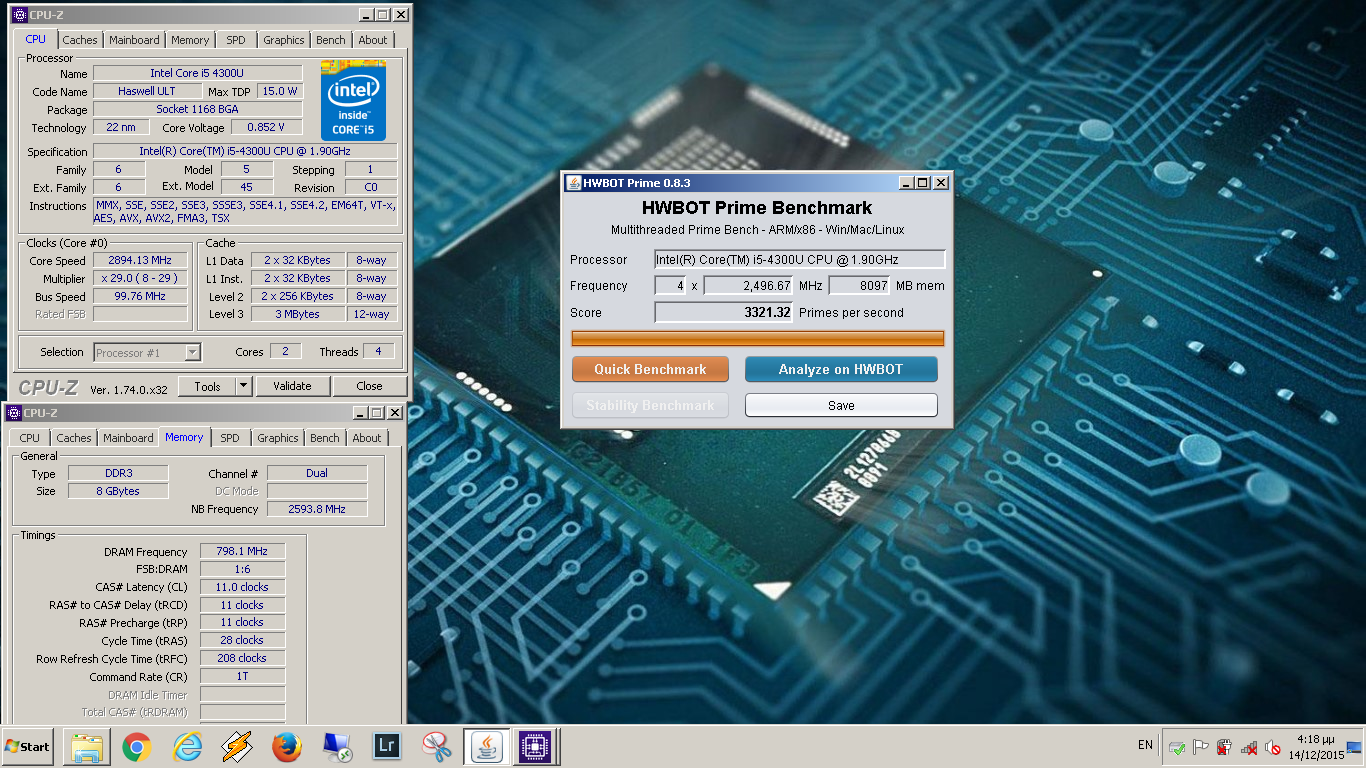Click the Level 3 cache value 3 MBytes
This screenshot has width=1366, height=768.
(x=298, y=314)
